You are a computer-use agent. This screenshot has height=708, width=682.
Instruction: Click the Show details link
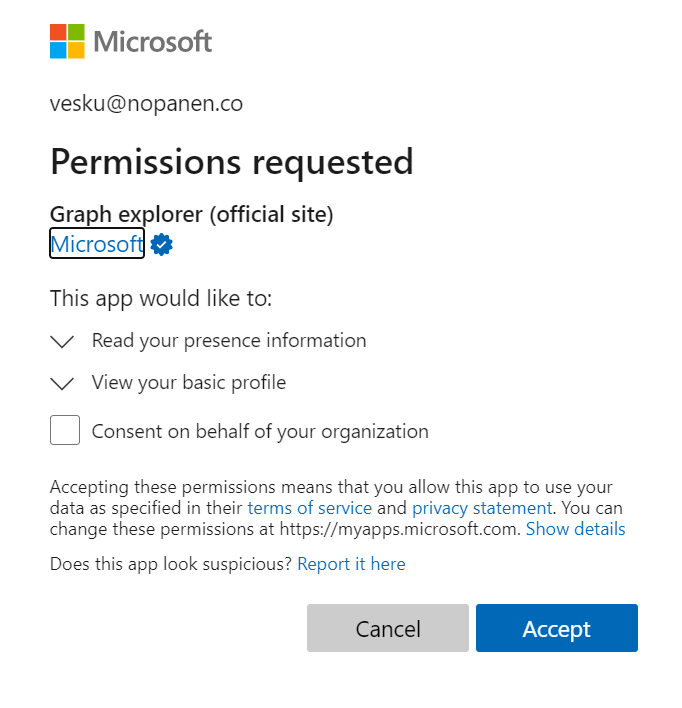575,529
